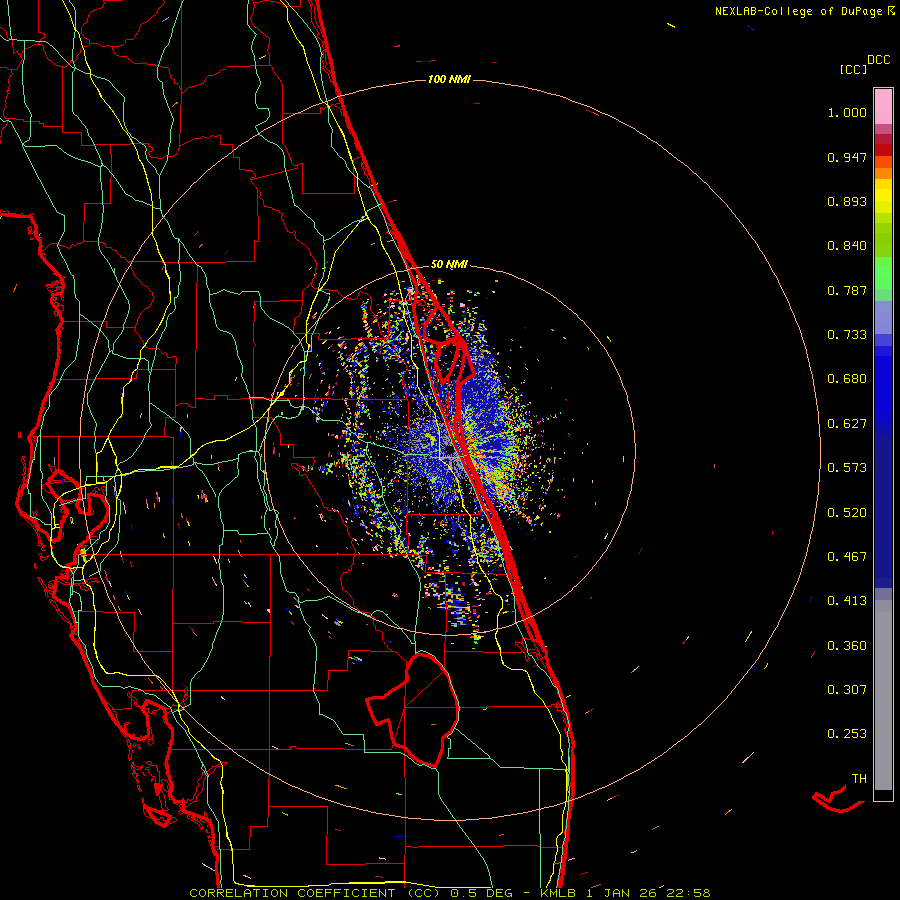Pick the gray swatch near 0.307 on color bar
This screenshot has width=900, height=900.
[x=883, y=695]
